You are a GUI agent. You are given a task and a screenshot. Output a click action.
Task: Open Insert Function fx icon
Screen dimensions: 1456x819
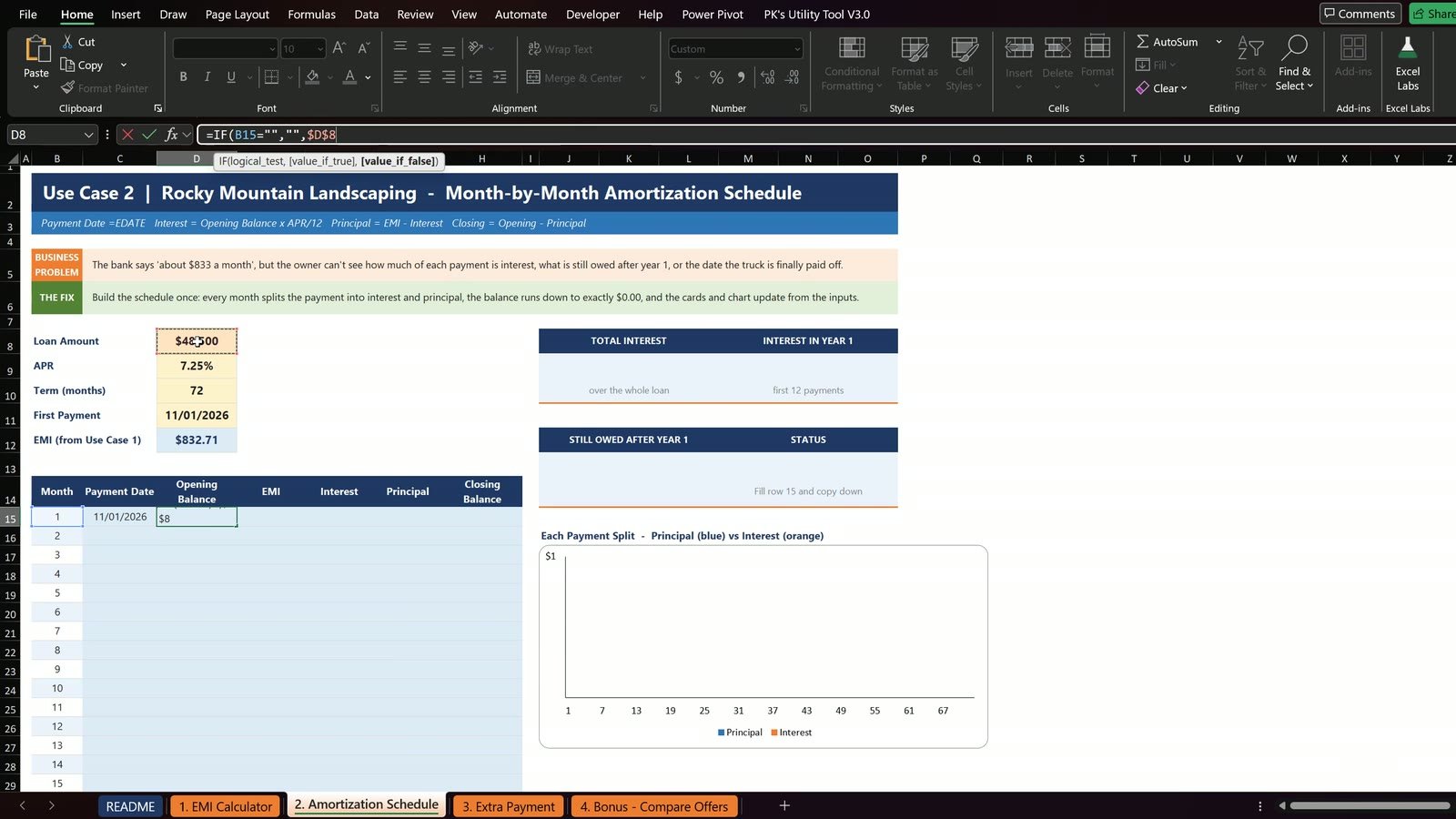[171, 135]
